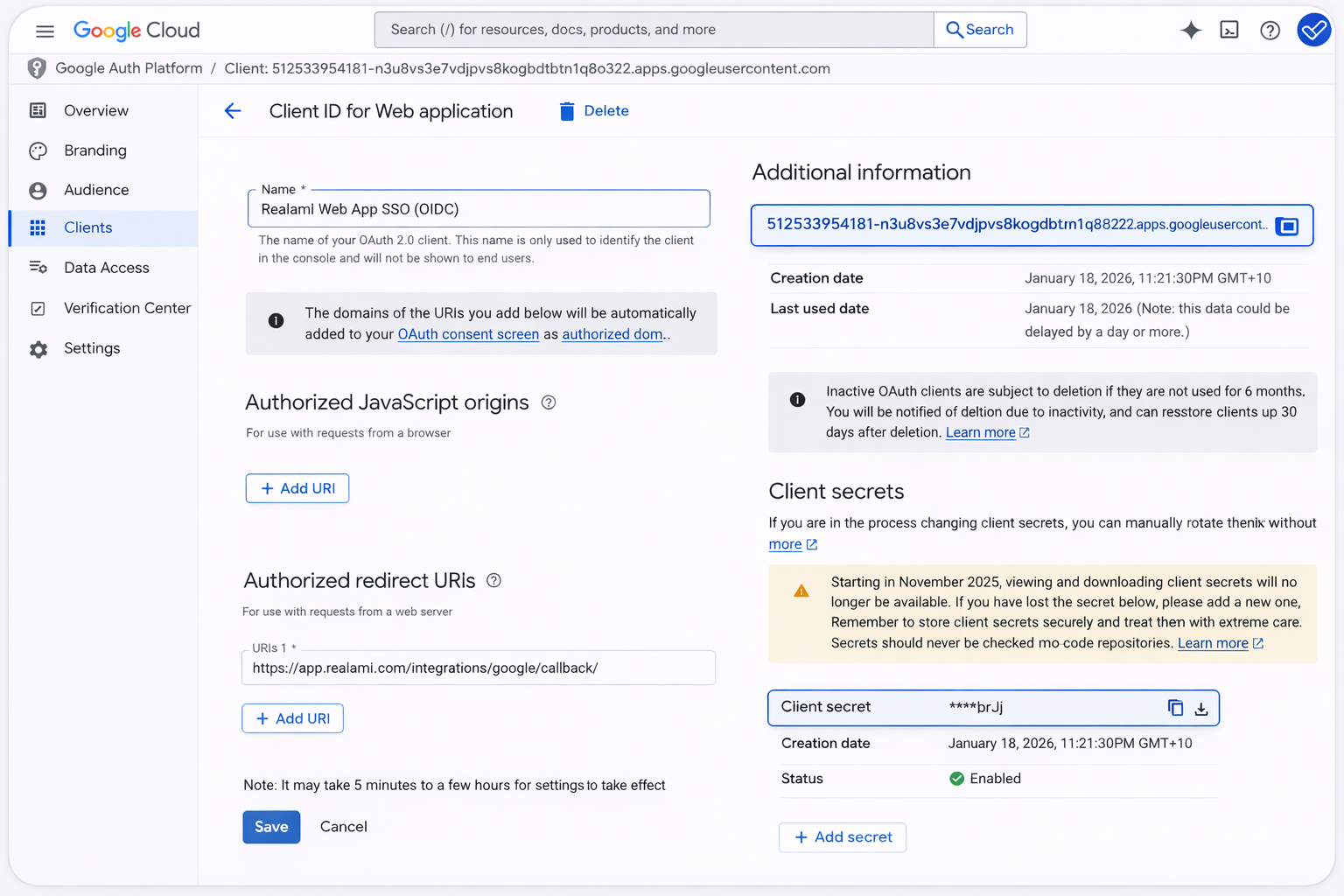Select Verification Center in sidebar
This screenshot has width=1344, height=896.
(x=127, y=308)
